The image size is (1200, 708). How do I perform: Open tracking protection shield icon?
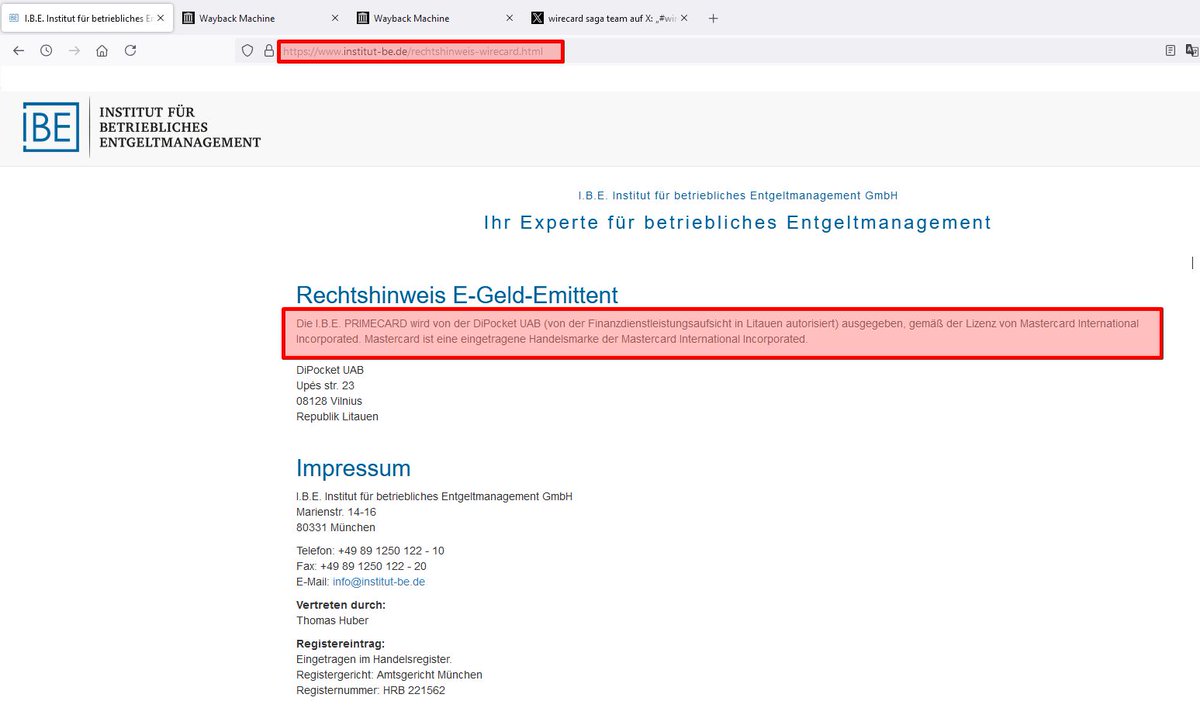pyautogui.click(x=248, y=50)
